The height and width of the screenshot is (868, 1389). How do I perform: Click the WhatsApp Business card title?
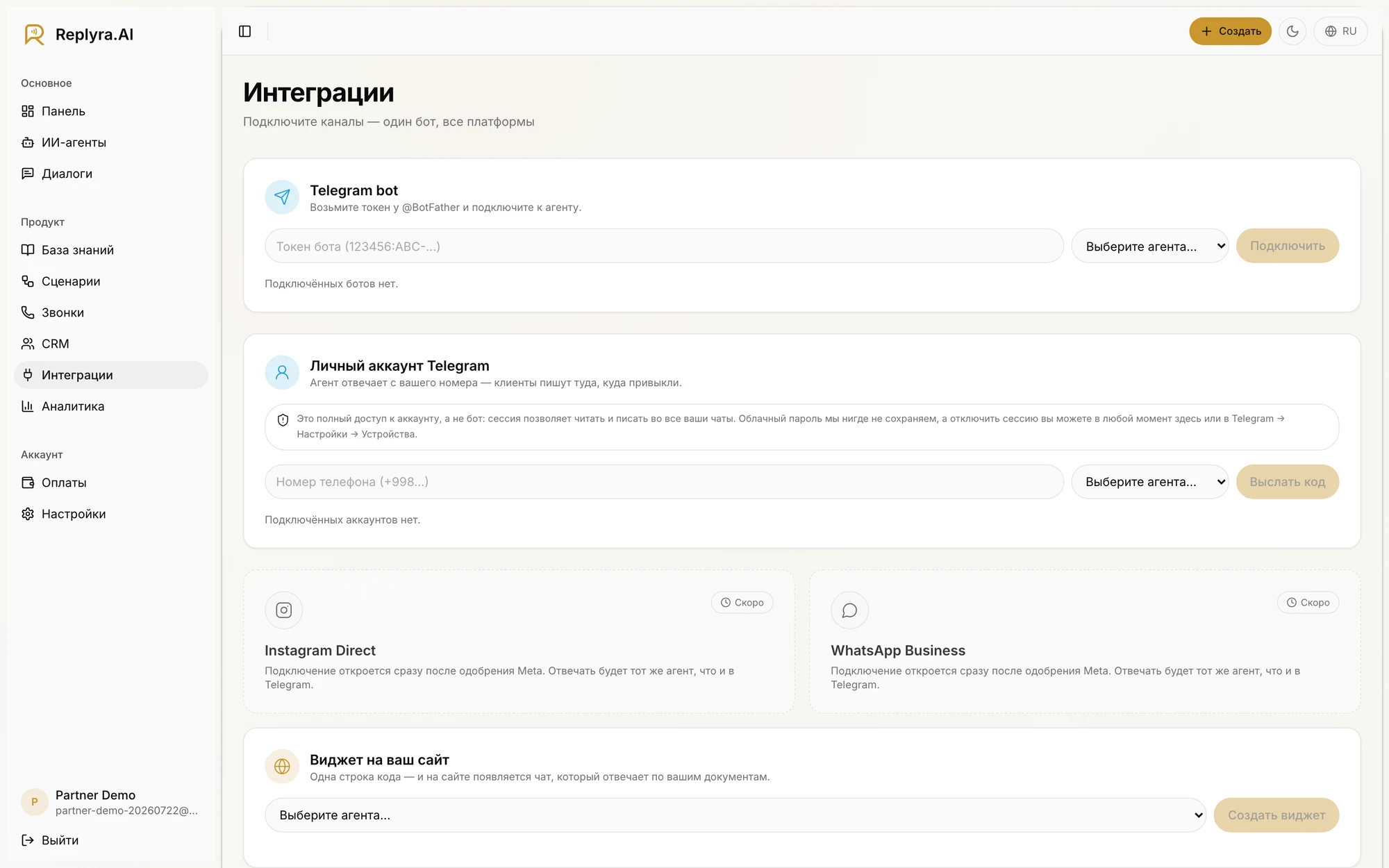pos(898,651)
